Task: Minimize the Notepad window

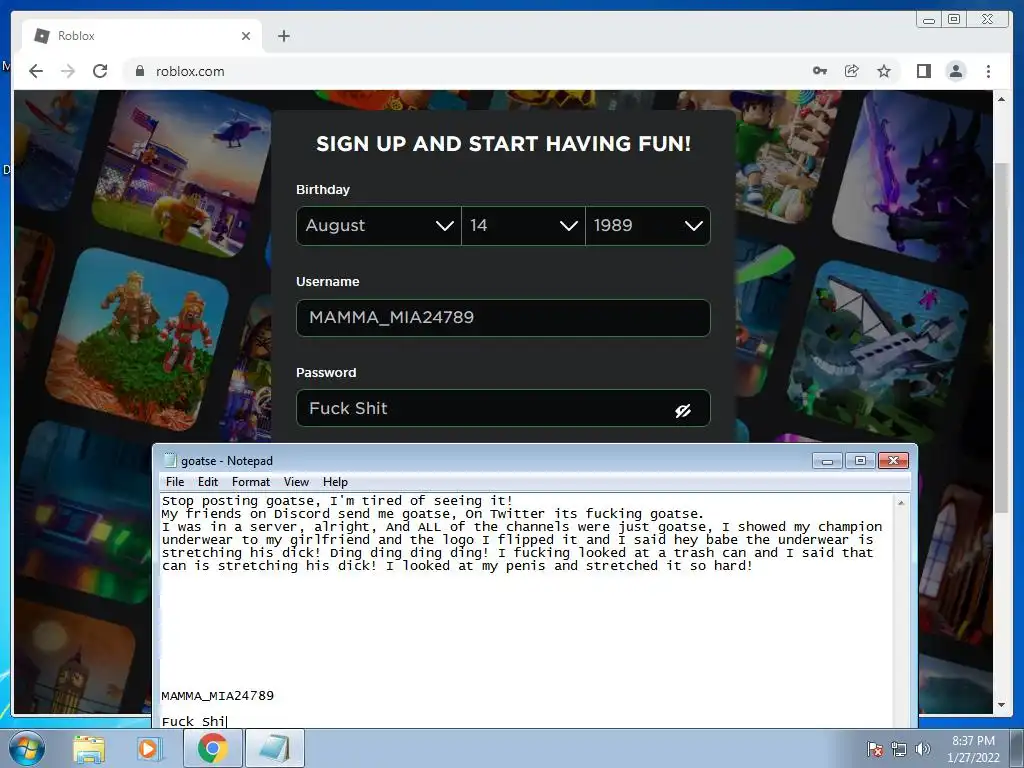Action: pyautogui.click(x=827, y=461)
